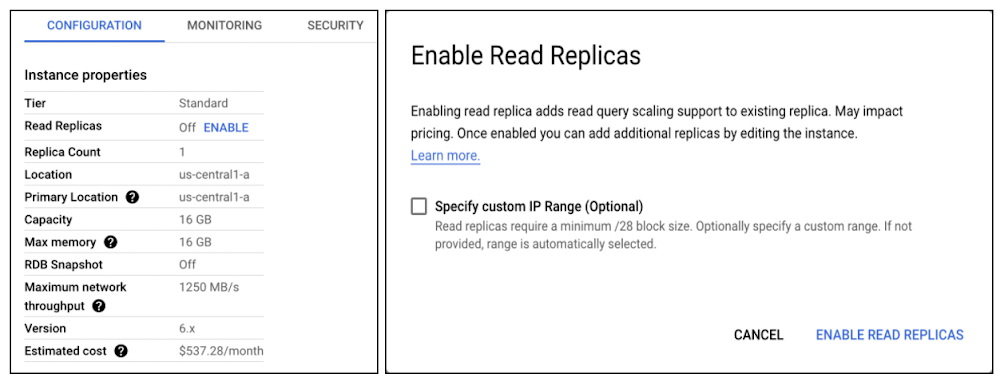This screenshot has width=1000, height=382.
Task: Select the Standard tier value
Action: pos(203,103)
